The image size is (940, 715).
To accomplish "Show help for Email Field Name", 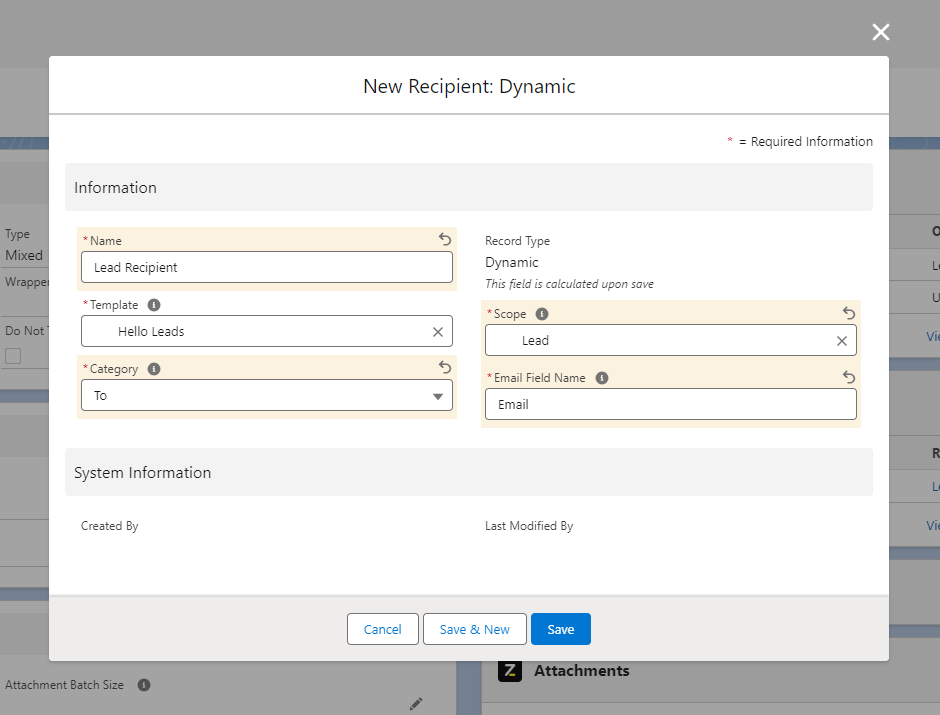I will click(601, 378).
